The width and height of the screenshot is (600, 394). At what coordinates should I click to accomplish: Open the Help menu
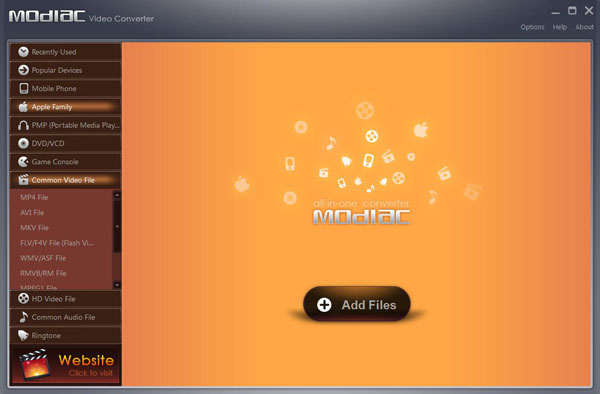point(559,27)
